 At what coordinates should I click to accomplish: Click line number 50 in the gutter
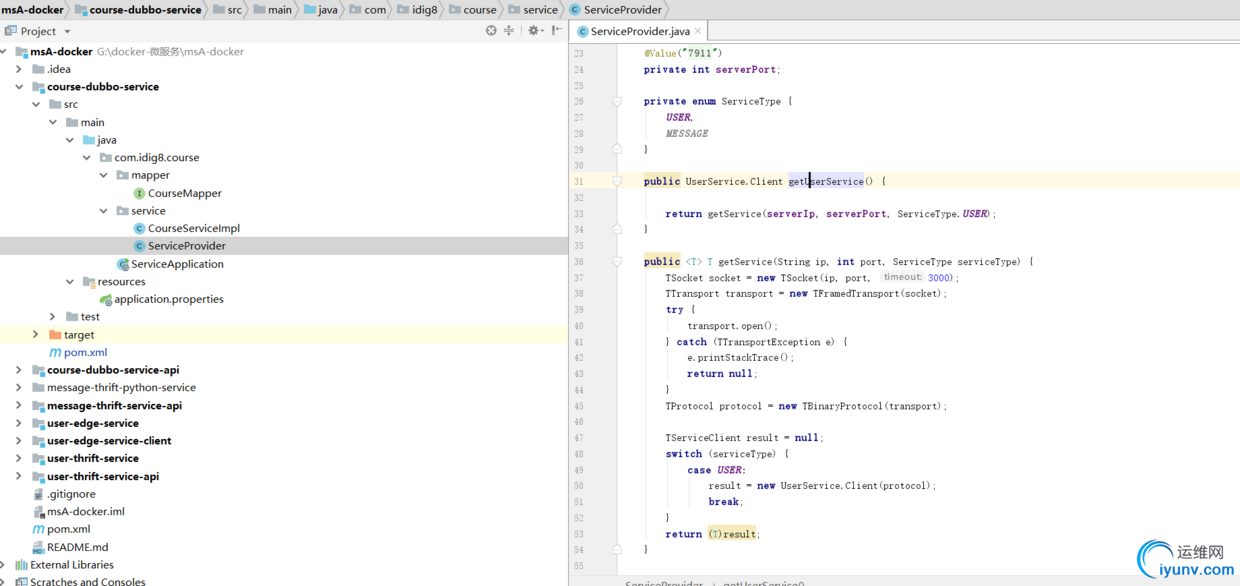tap(579, 486)
